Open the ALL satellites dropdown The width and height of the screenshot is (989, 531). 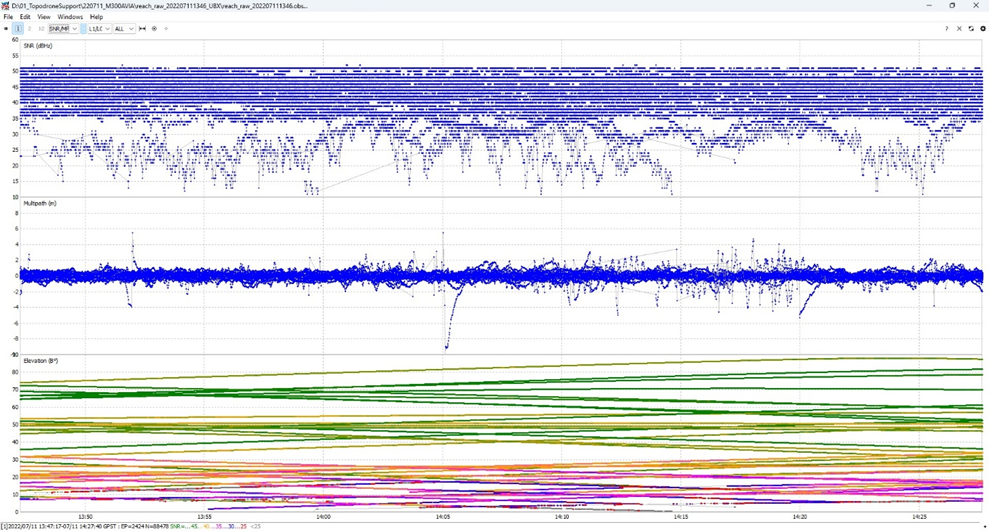tap(124, 28)
